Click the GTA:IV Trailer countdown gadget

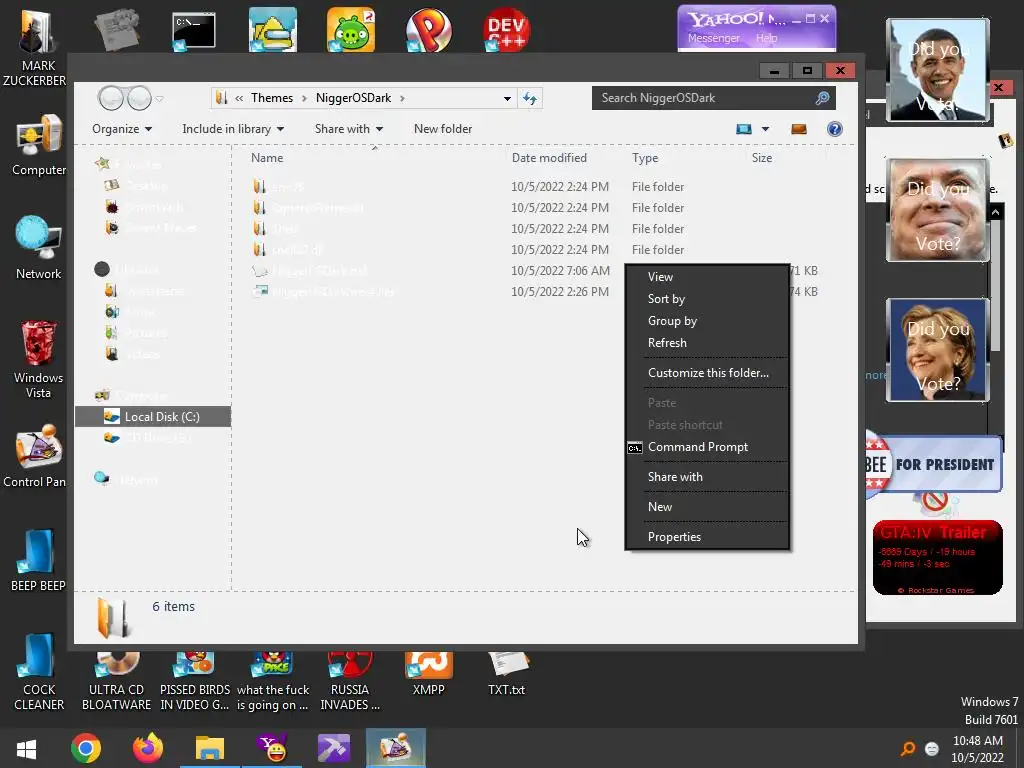click(x=938, y=557)
